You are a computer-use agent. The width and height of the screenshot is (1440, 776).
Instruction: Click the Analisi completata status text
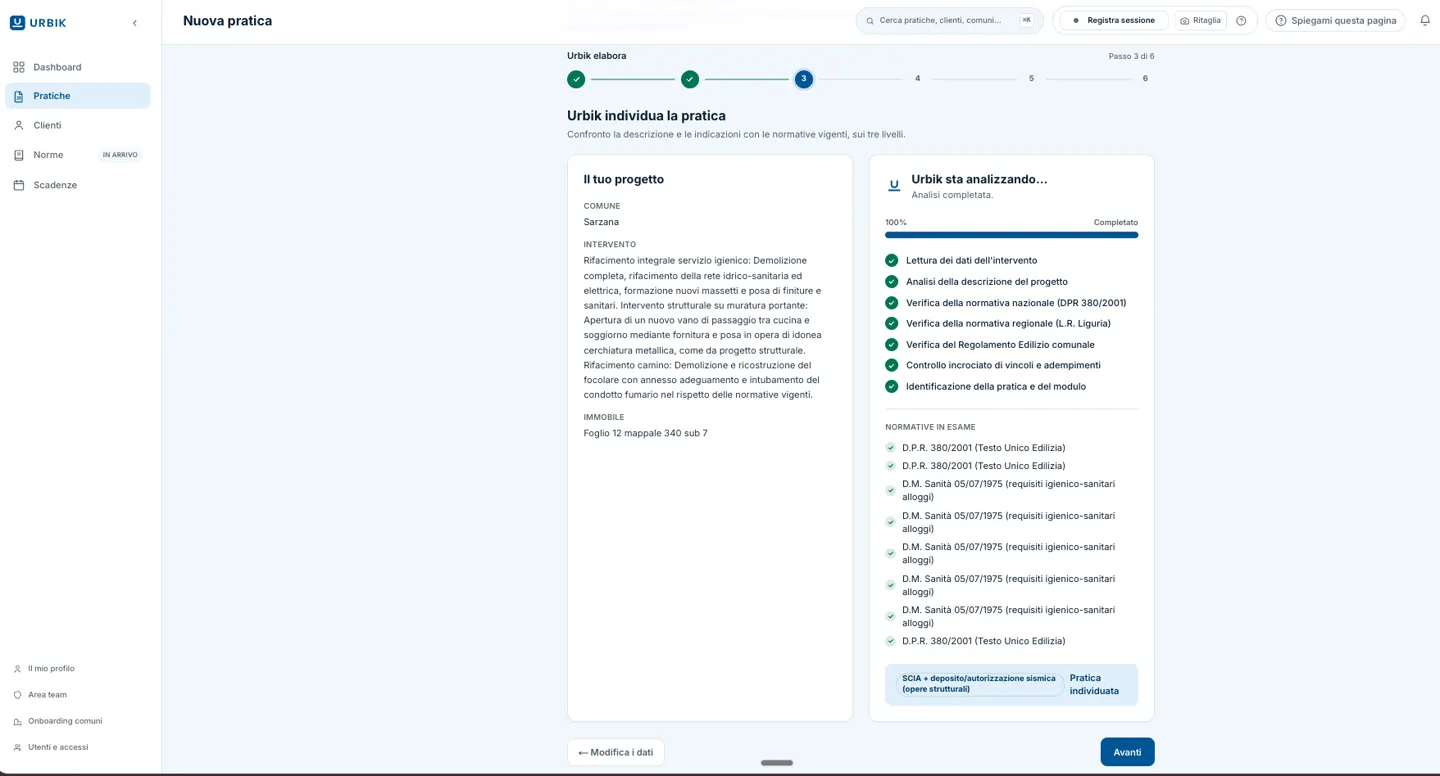(x=952, y=195)
